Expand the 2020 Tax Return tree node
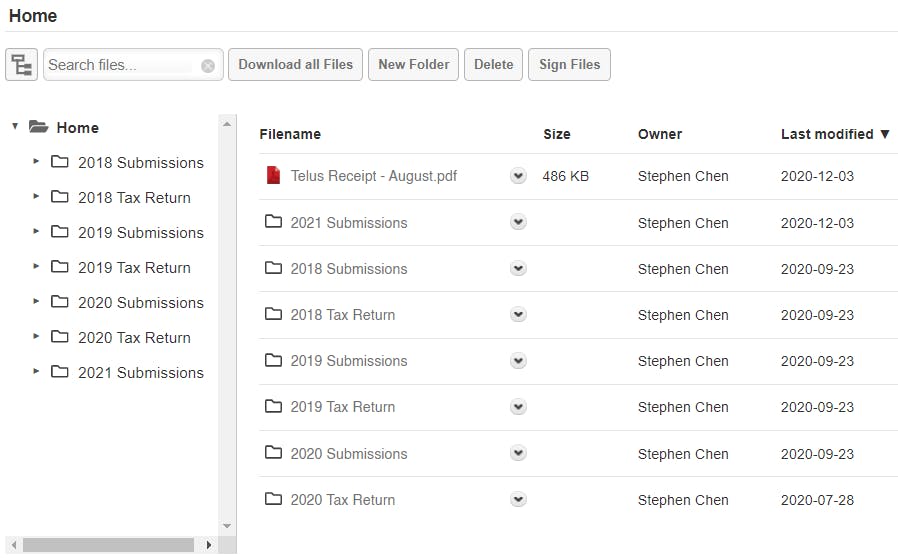This screenshot has height=560, width=898. tap(36, 336)
